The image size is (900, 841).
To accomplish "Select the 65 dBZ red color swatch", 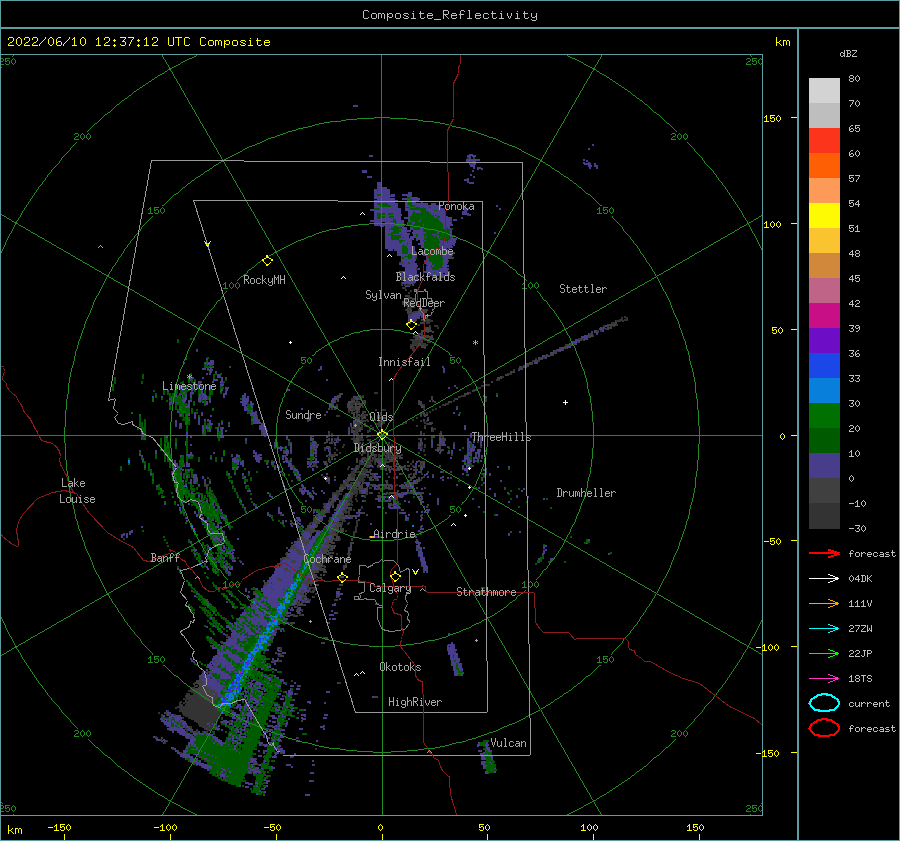I will (x=824, y=140).
